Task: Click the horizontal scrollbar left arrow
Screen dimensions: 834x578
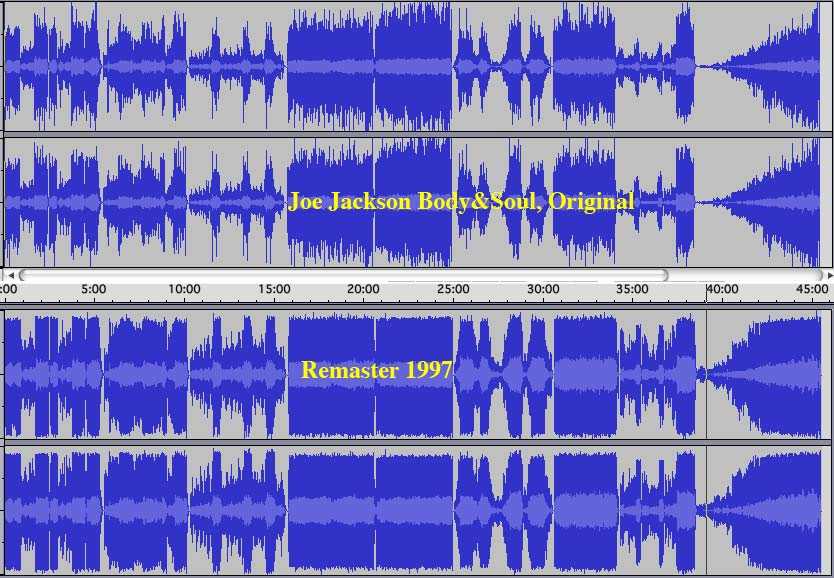Action: tap(10, 275)
